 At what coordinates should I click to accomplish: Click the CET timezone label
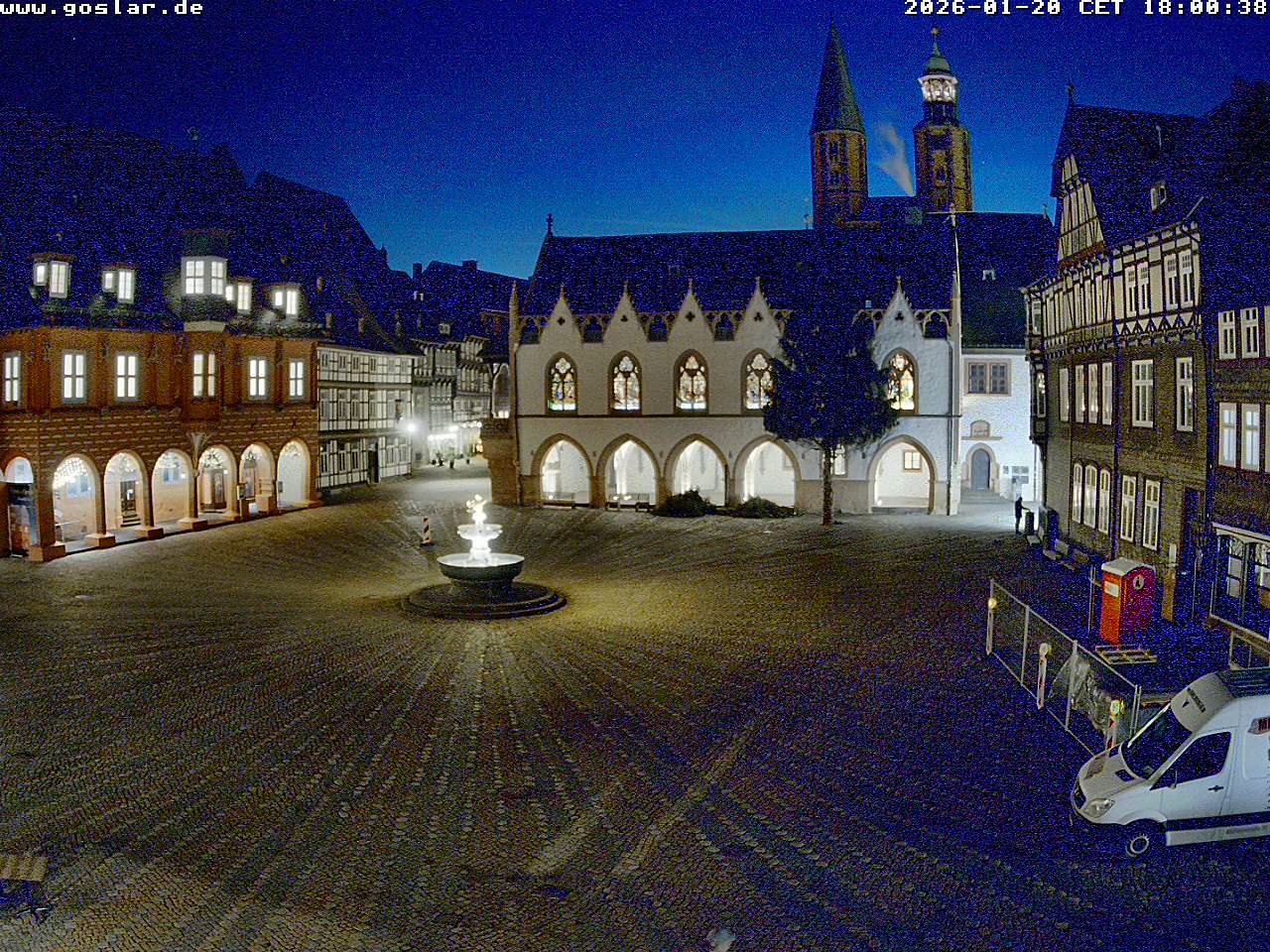pos(1100,8)
